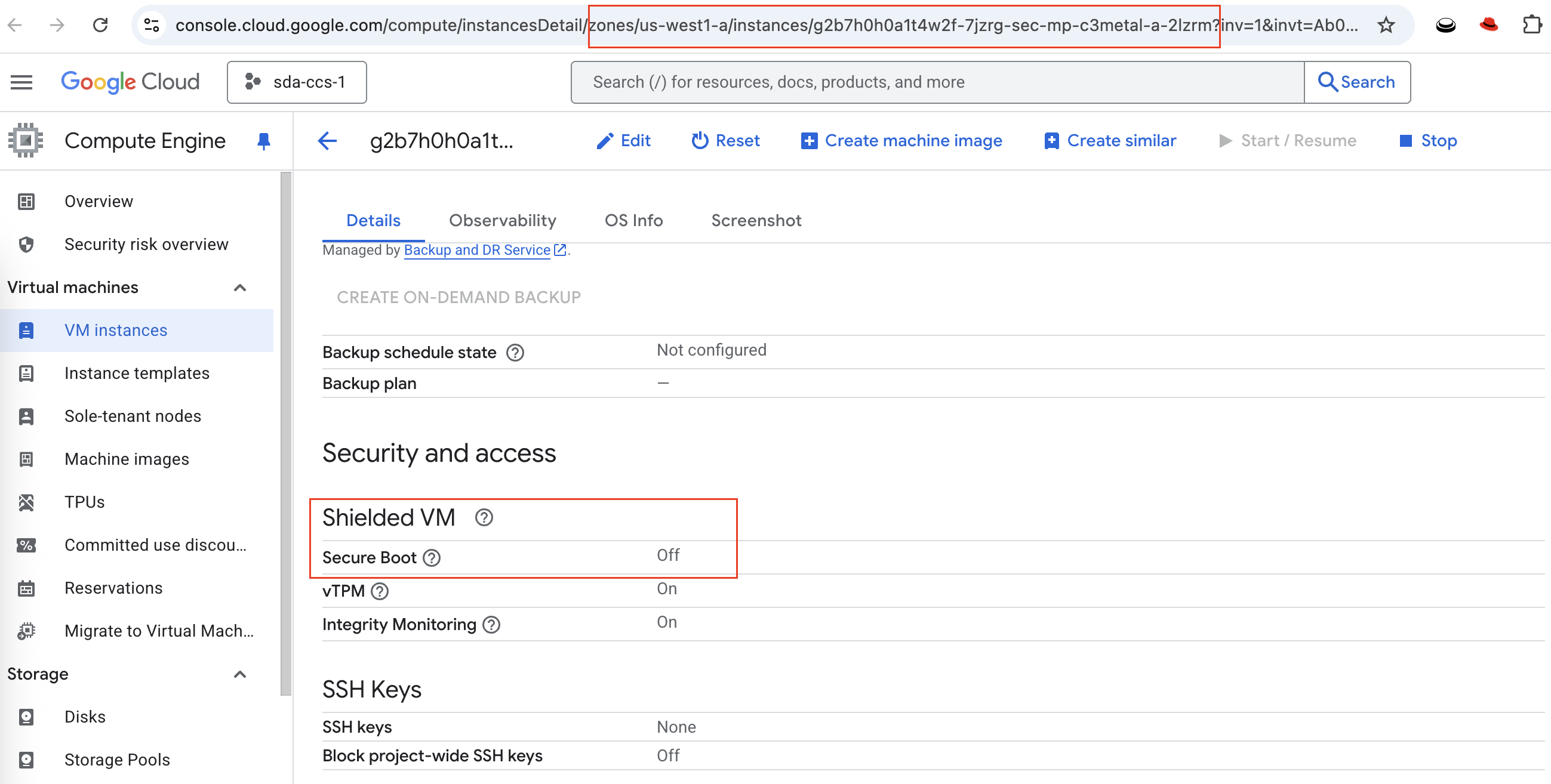This screenshot has width=1551, height=784.
Task: Open the OS Info tab
Action: [x=633, y=220]
